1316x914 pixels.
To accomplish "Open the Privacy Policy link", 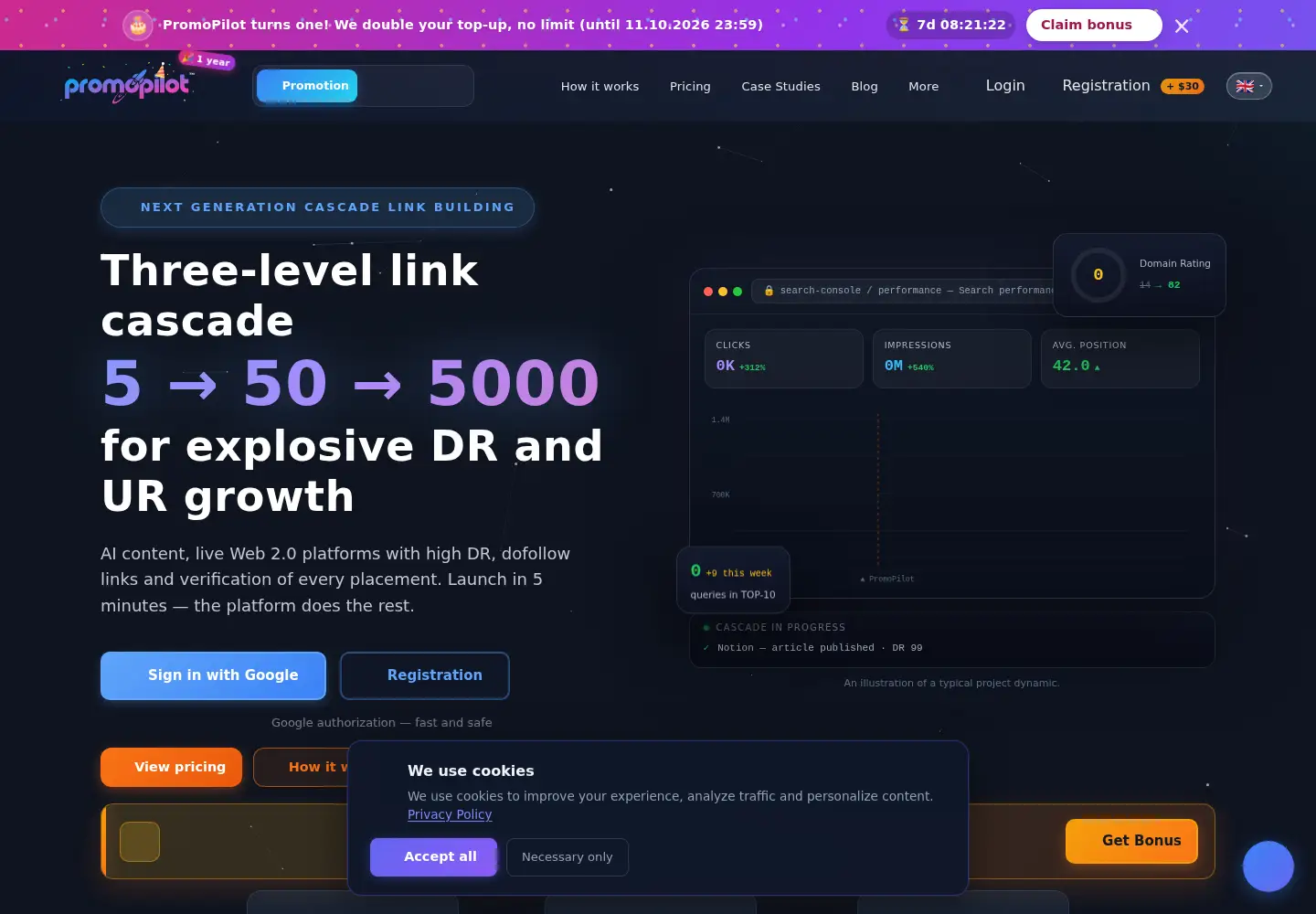I will click(x=450, y=814).
